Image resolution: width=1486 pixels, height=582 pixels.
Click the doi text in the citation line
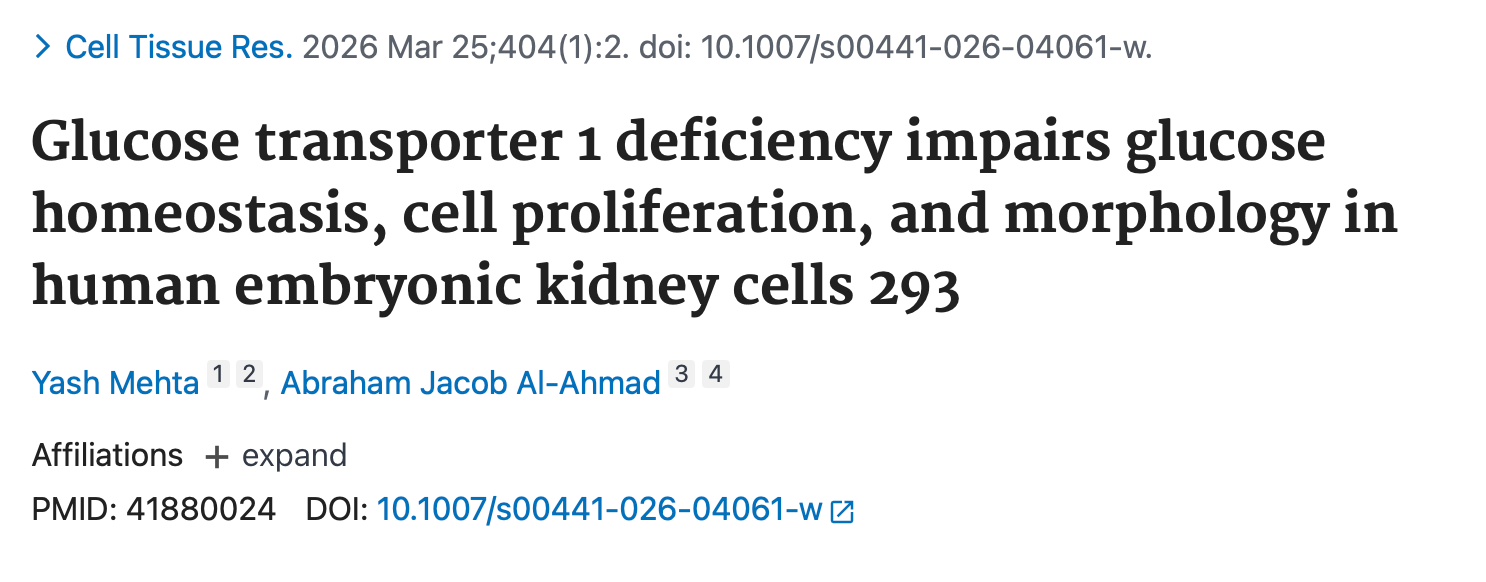[x=926, y=47]
